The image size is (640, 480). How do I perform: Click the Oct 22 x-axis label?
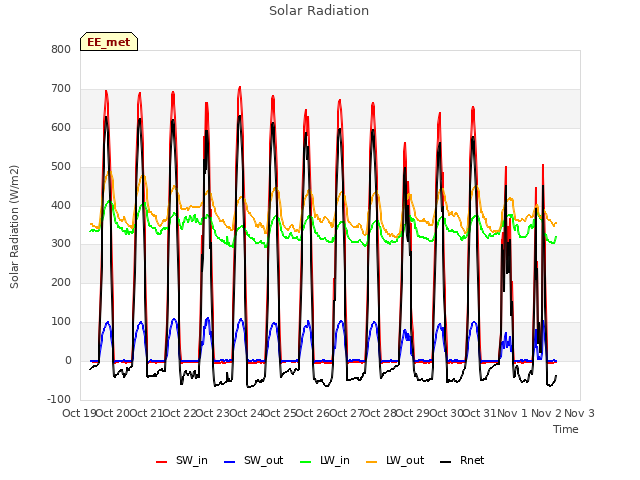pos(180,413)
